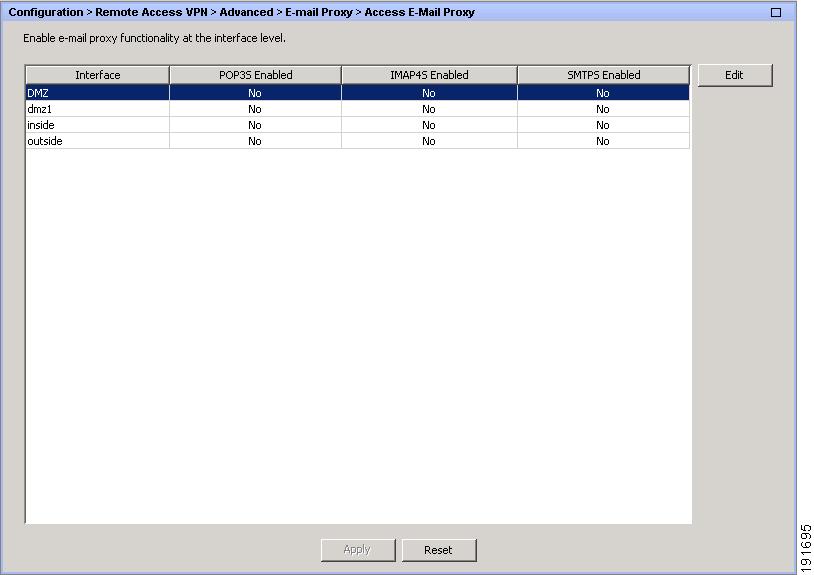Image resolution: width=814 pixels, height=575 pixels.
Task: Click IMAP4S value for inside row
Action: (x=429, y=125)
